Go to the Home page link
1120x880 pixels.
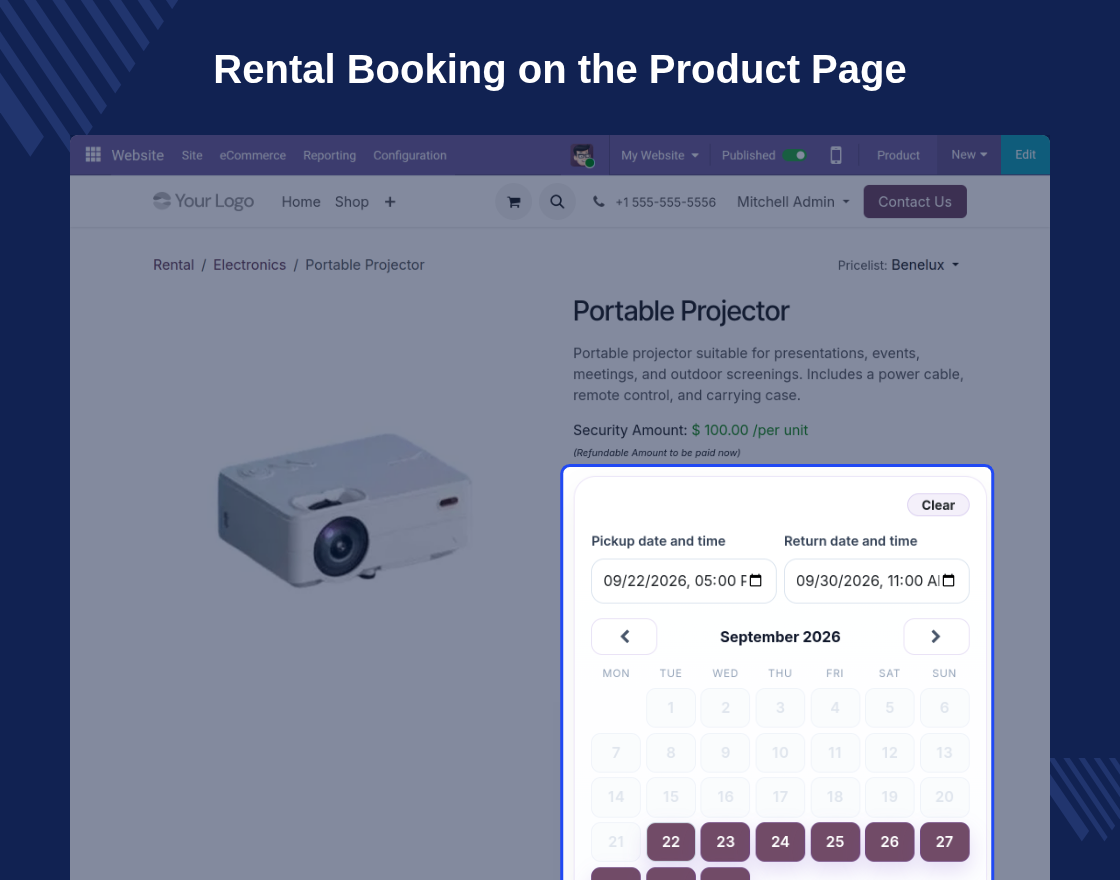[301, 202]
